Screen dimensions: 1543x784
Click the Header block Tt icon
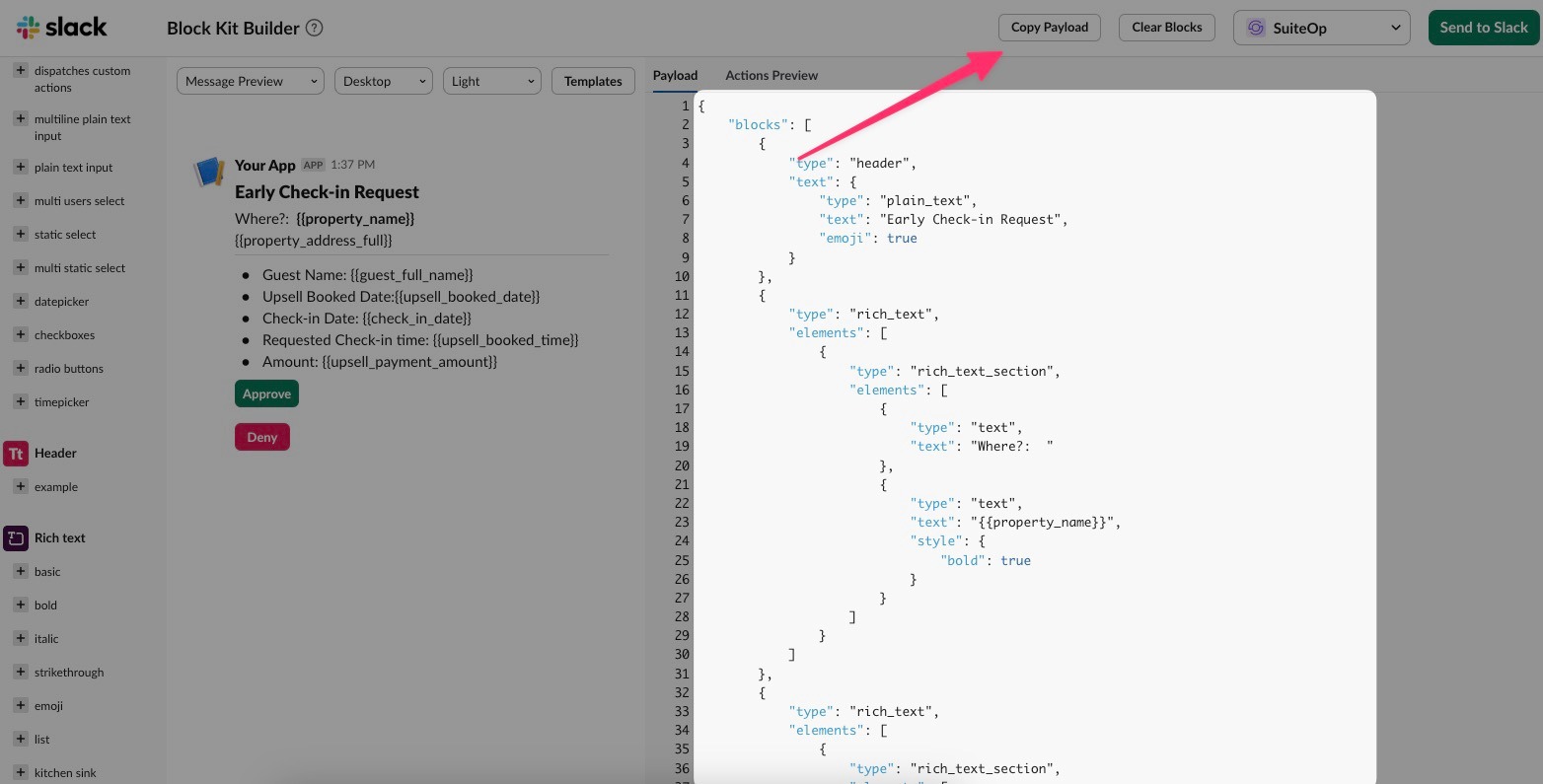pyautogui.click(x=15, y=453)
